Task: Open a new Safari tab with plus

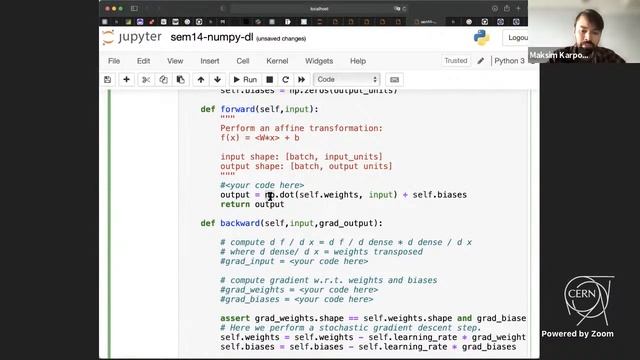Action: pos(518,9)
